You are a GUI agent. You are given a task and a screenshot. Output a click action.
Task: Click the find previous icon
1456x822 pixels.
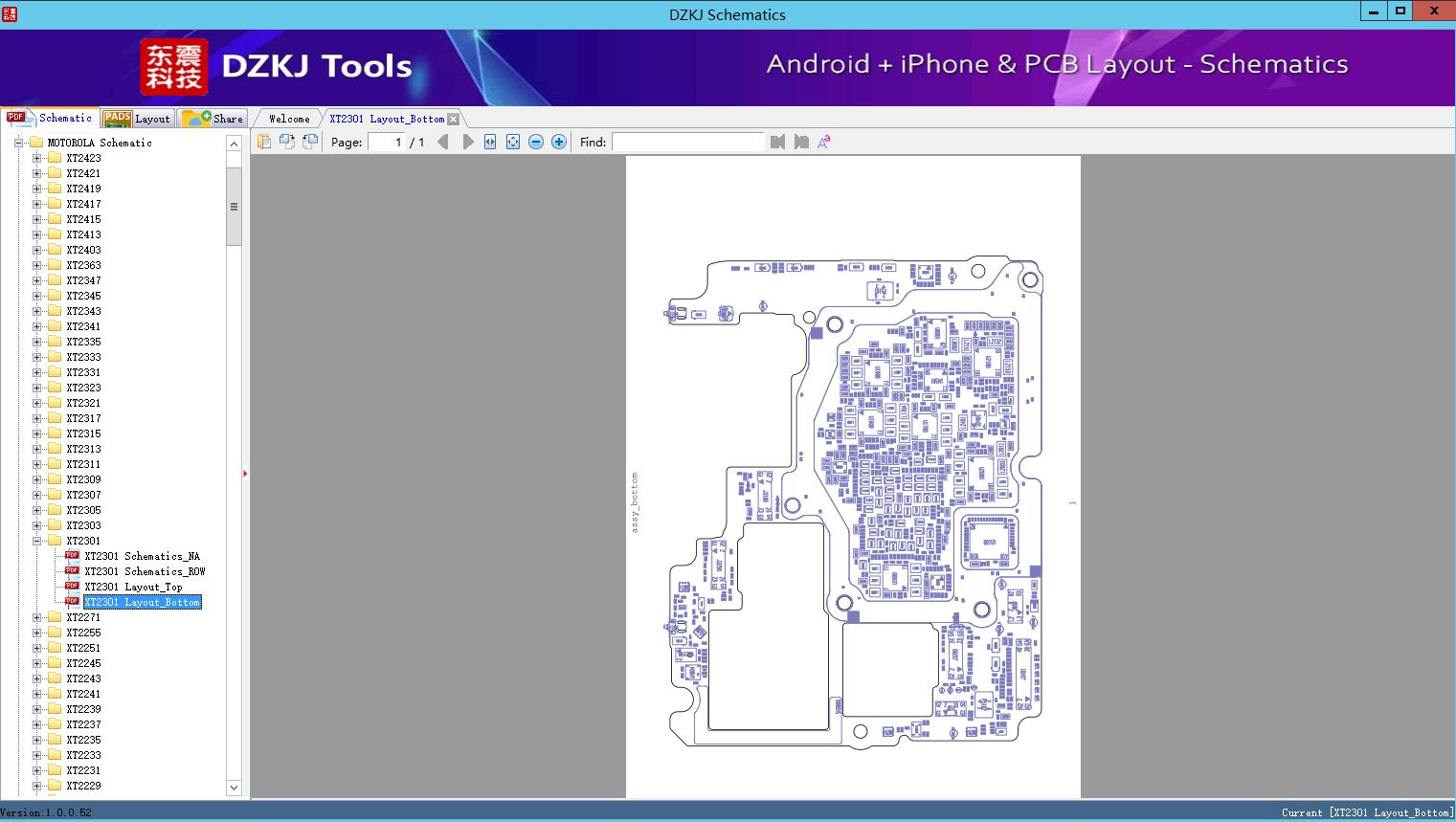point(777,142)
